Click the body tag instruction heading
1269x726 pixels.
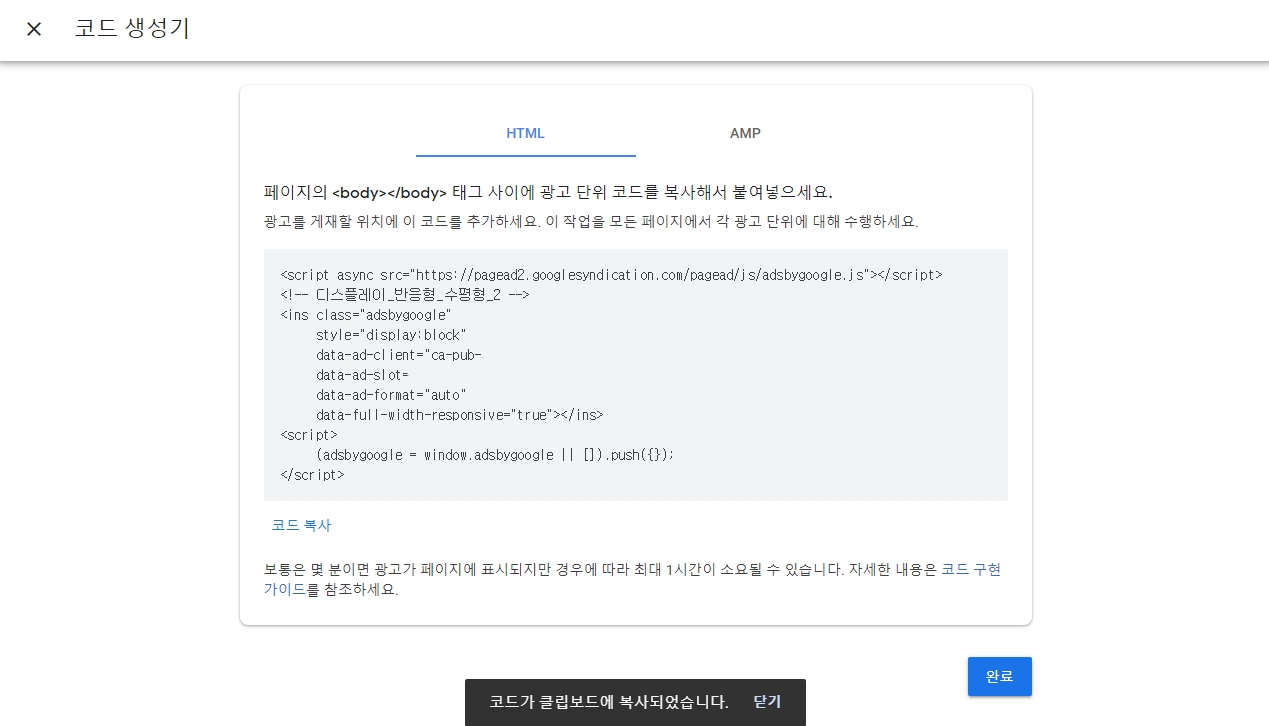click(x=548, y=192)
